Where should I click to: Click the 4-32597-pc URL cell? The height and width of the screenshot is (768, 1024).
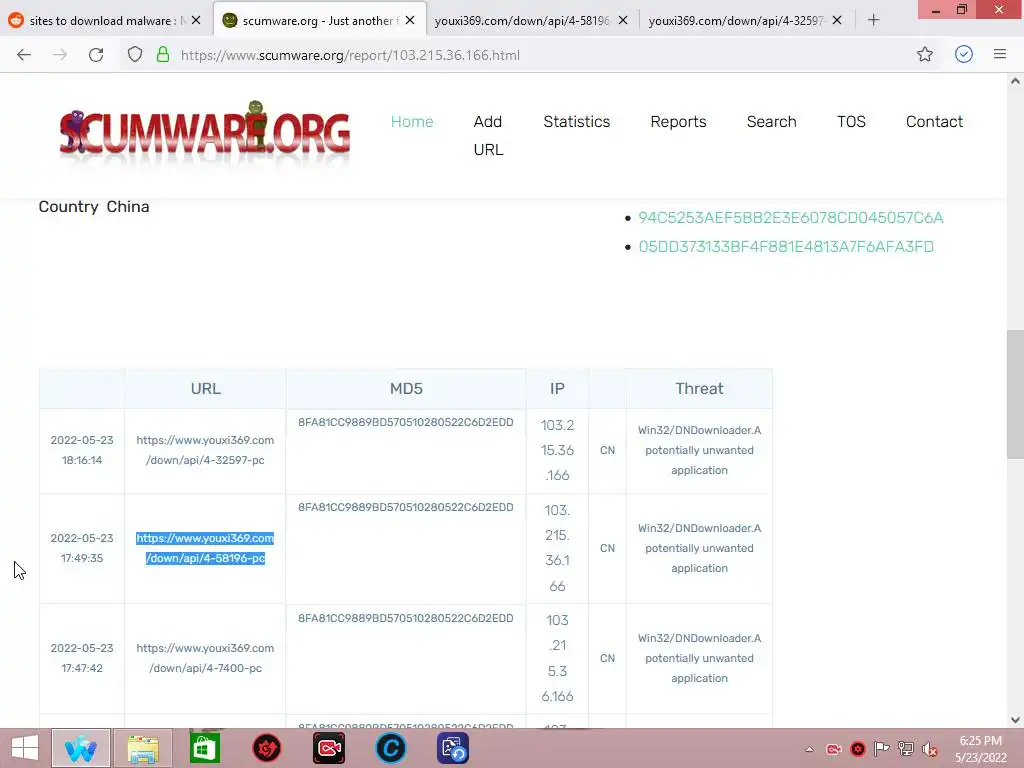pyautogui.click(x=205, y=450)
